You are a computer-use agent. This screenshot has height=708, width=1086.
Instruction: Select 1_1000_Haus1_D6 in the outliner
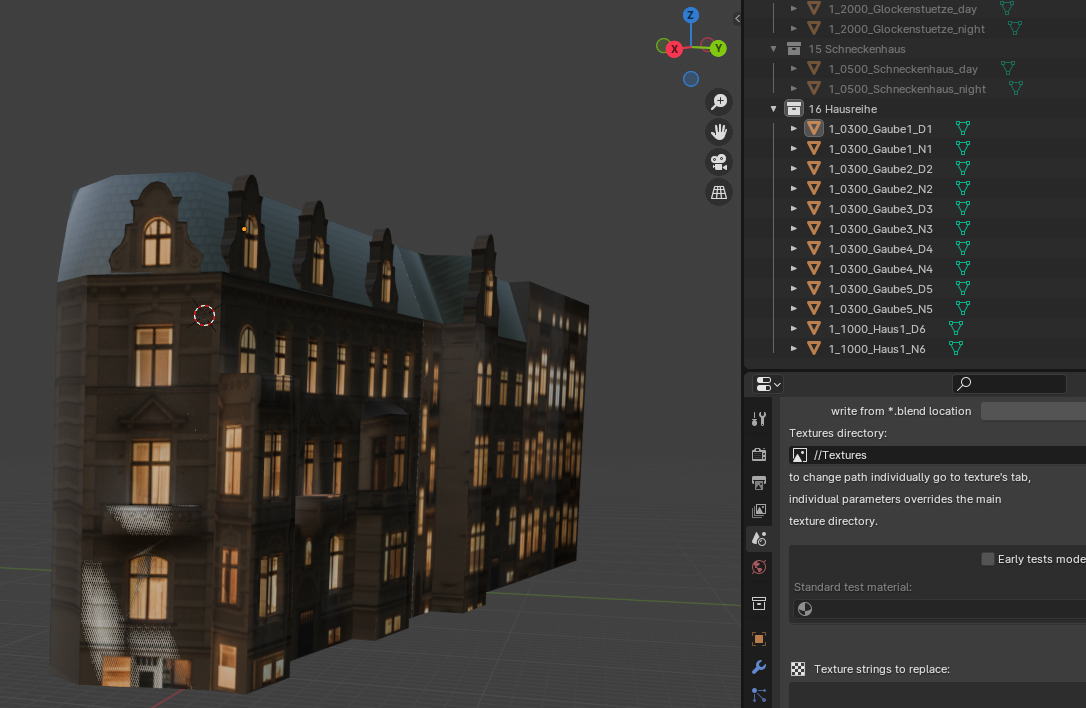(x=876, y=329)
